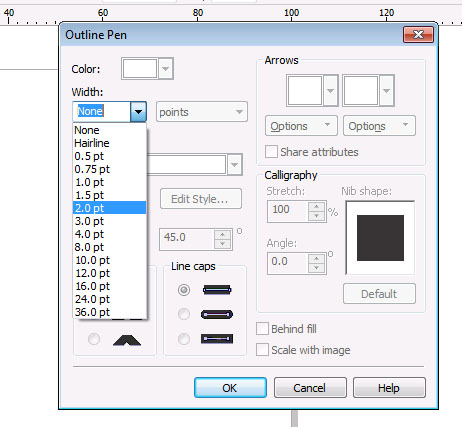Open the end arrowhead selector
Screen dimensions: 462x427
coord(368,90)
